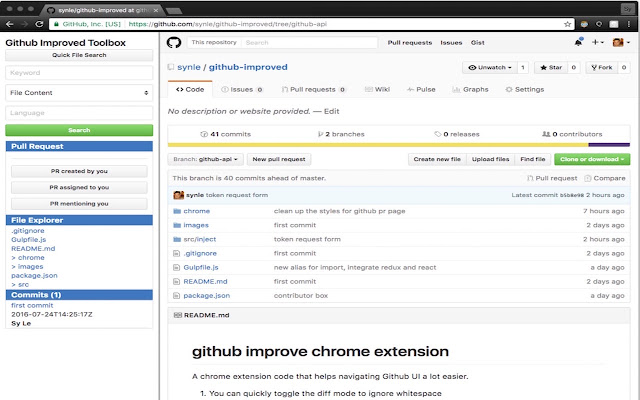Open package.json in toolbox File Explorer
Image resolution: width=640 pixels, height=400 pixels.
click(34, 276)
